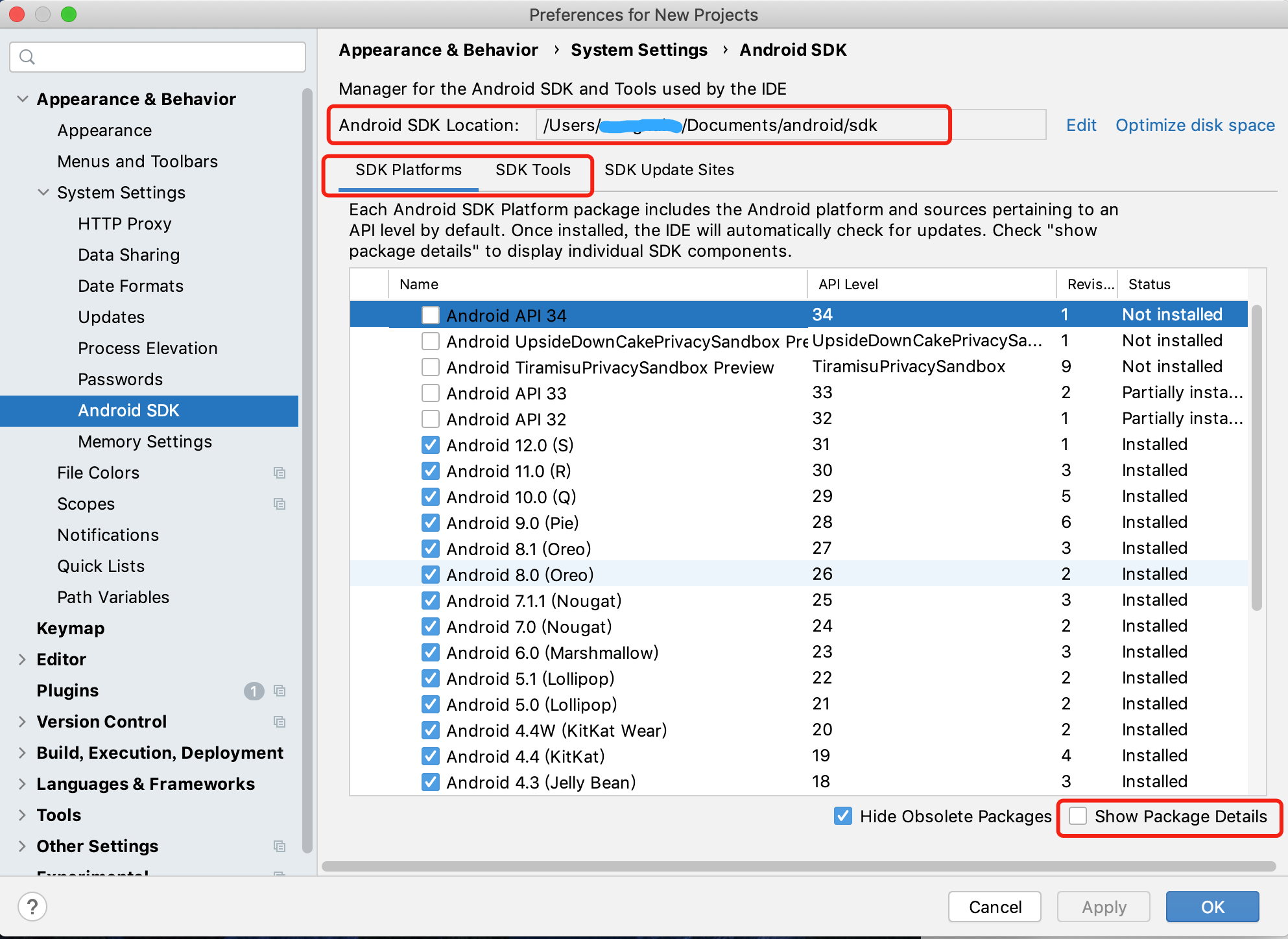Click the Other Settings project-level icon
Screen dimensions: 1288x939
click(280, 846)
